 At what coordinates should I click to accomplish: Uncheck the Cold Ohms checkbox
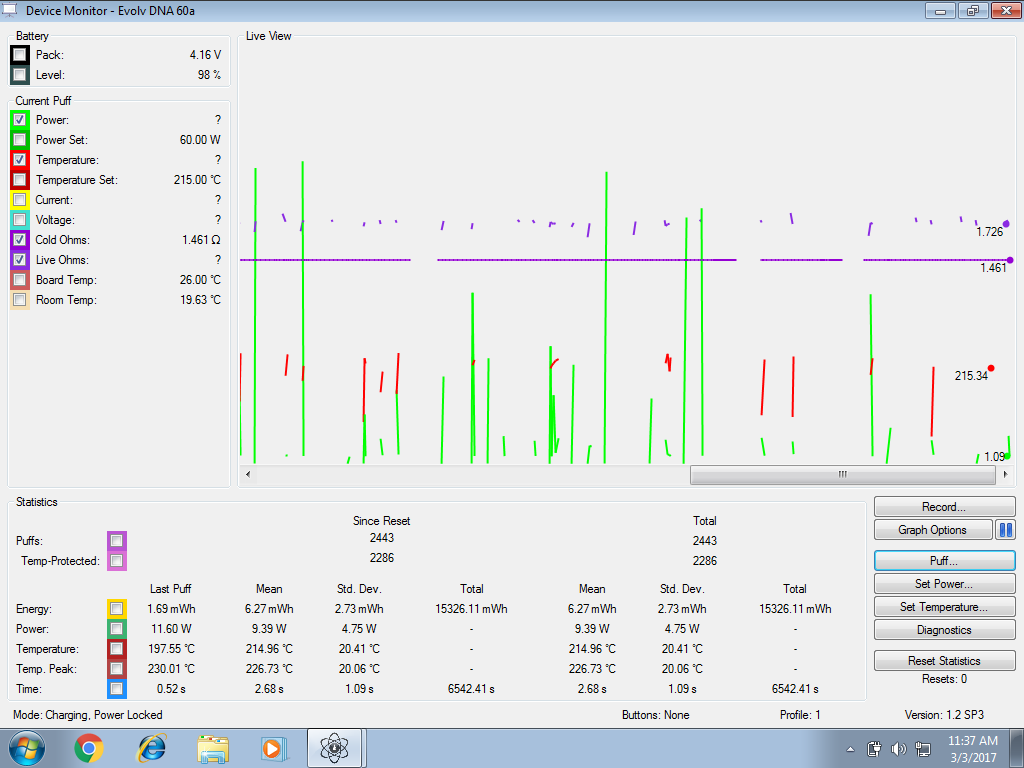tap(20, 240)
